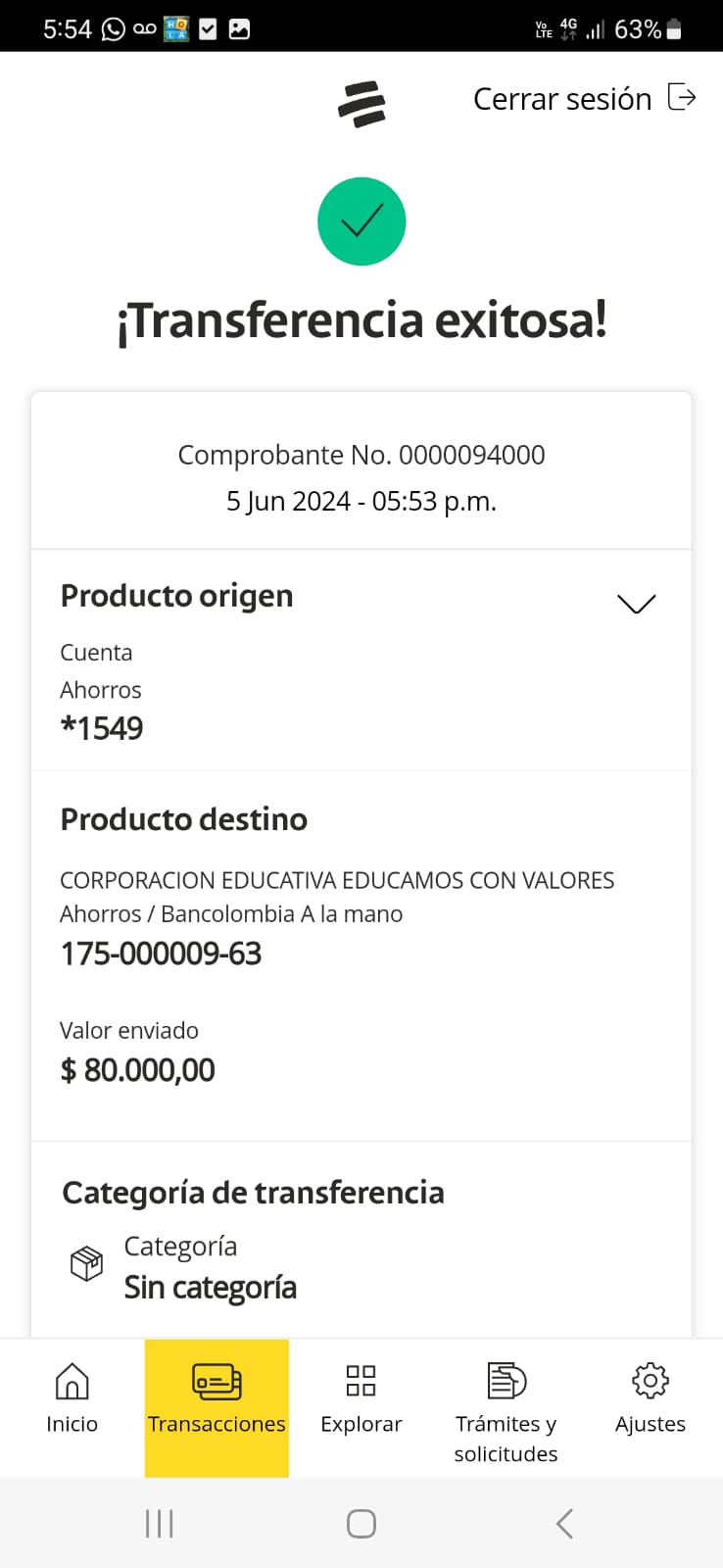Expand Producto origen chevron
The image size is (723, 1568).
tap(637, 604)
